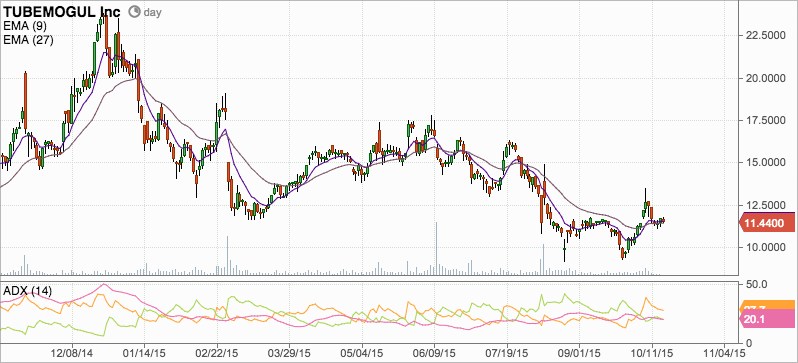
Task: Click the clock icon next to day
Action: click(x=134, y=12)
